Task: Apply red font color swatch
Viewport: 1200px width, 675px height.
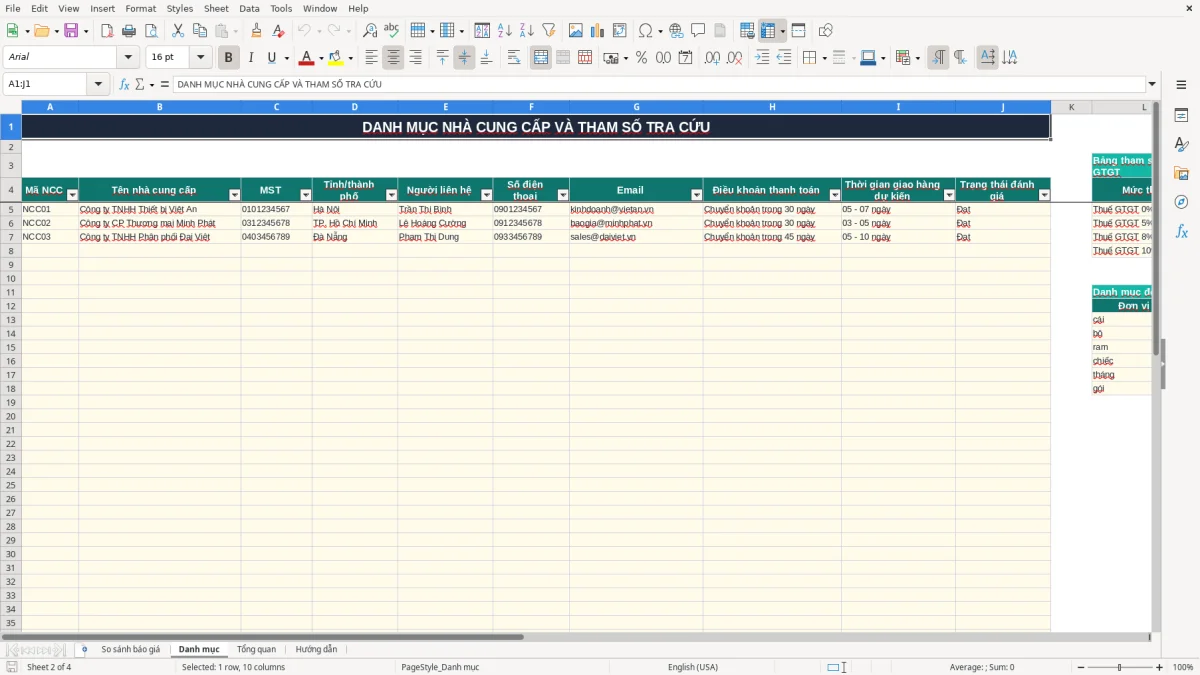Action: [307, 58]
